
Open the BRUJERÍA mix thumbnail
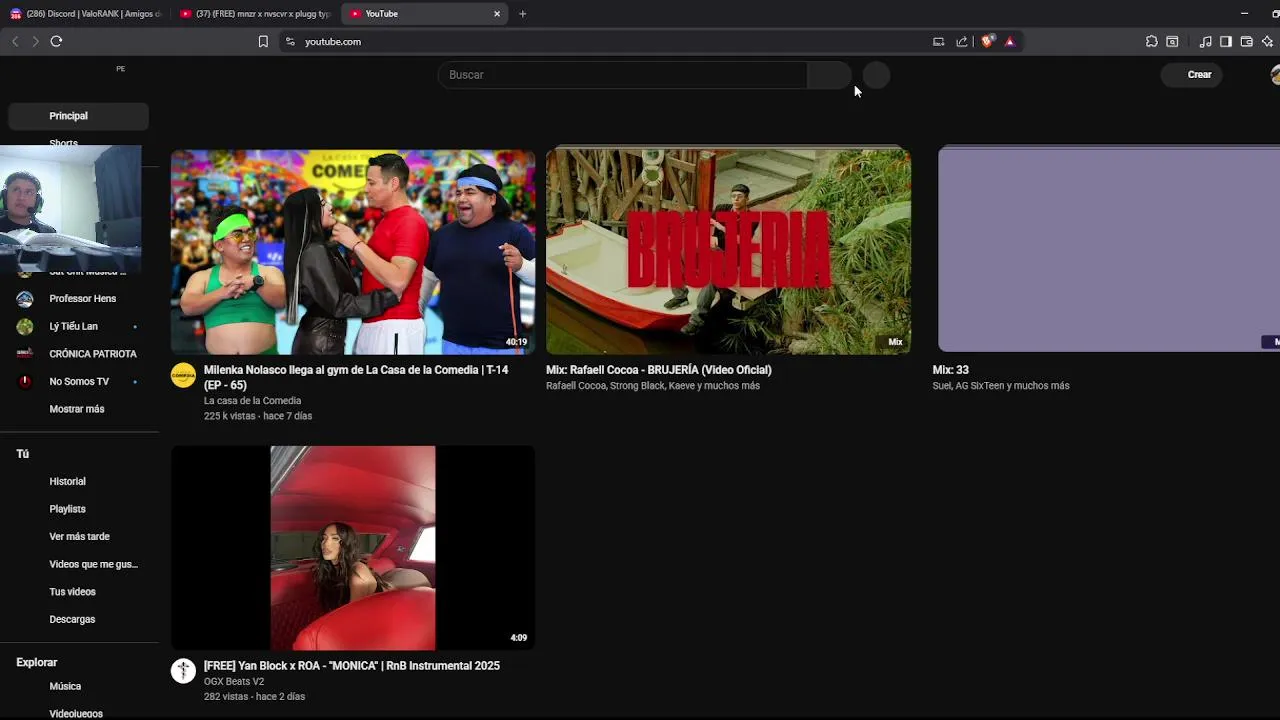tap(728, 251)
